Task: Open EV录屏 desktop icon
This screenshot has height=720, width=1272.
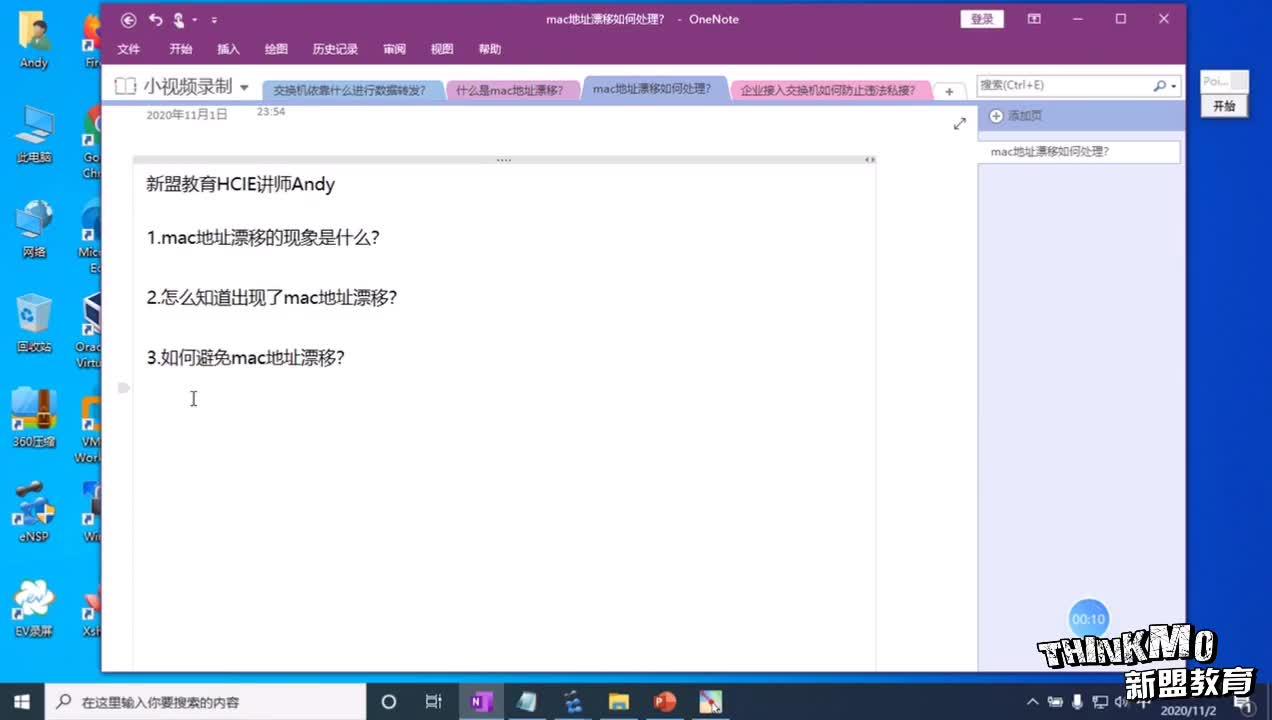Action: click(x=34, y=608)
